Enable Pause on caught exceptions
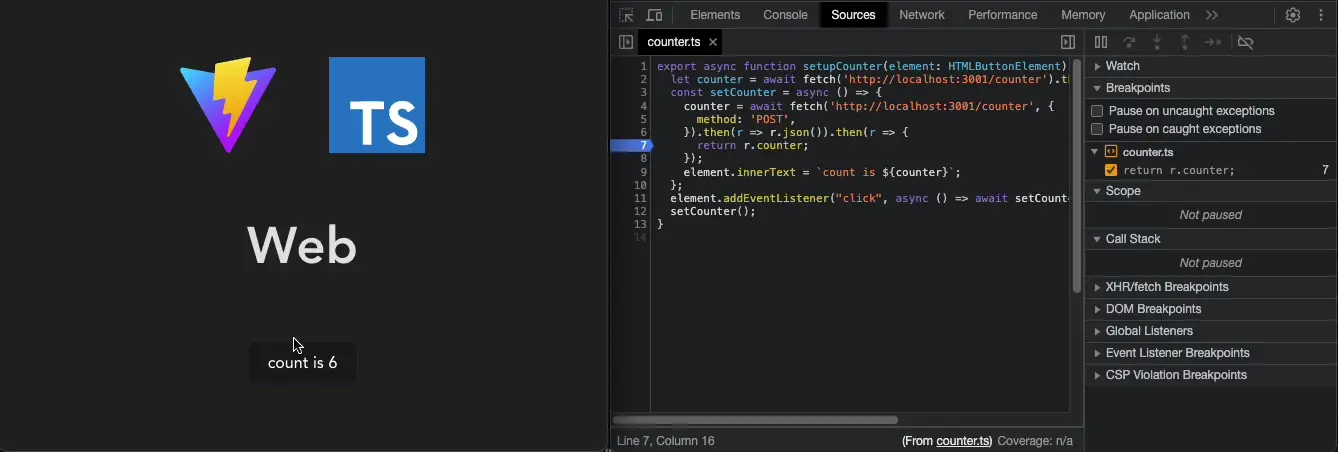The width and height of the screenshot is (1338, 452). tap(1097, 129)
